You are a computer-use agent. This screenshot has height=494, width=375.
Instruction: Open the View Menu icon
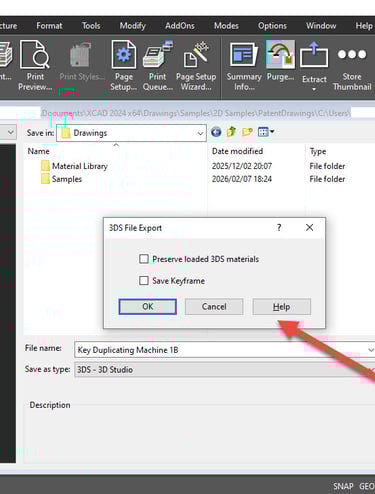266,132
